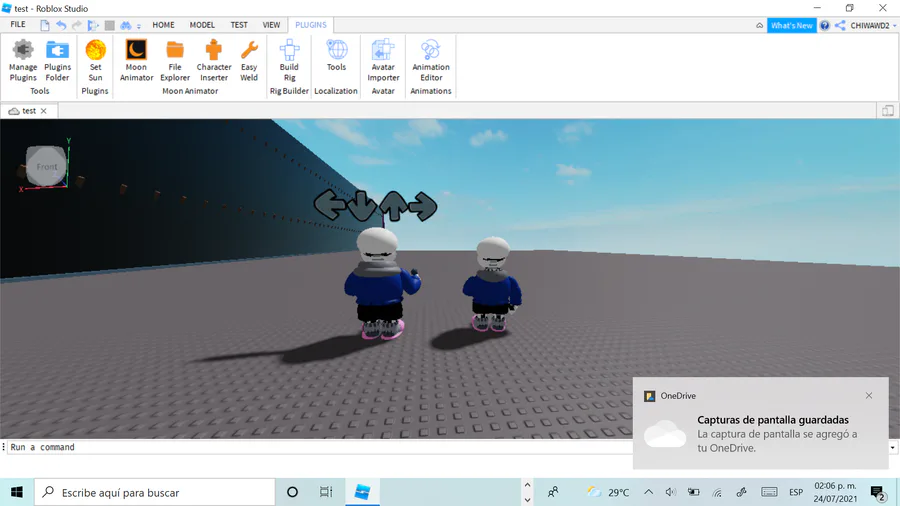
Task: Open Cortana circle icon
Action: [x=292, y=492]
